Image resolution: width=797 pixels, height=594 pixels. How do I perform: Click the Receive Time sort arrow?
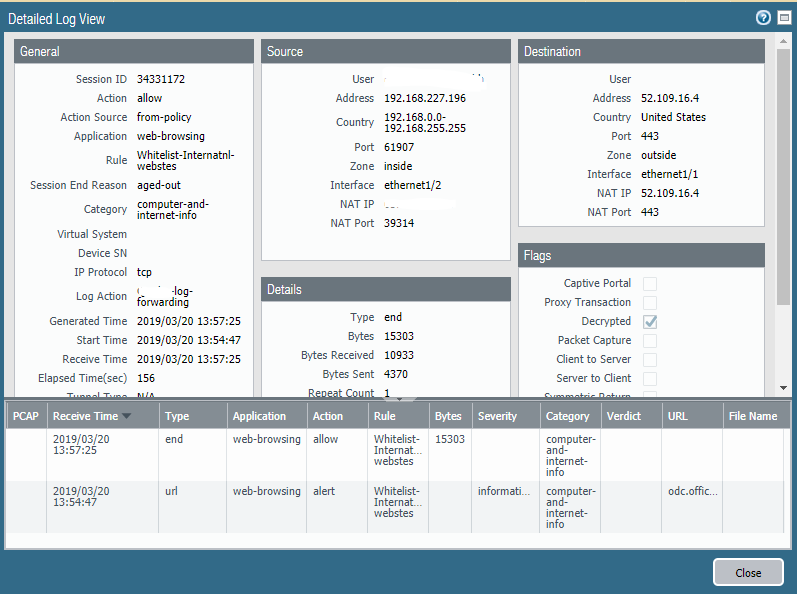click(126, 417)
